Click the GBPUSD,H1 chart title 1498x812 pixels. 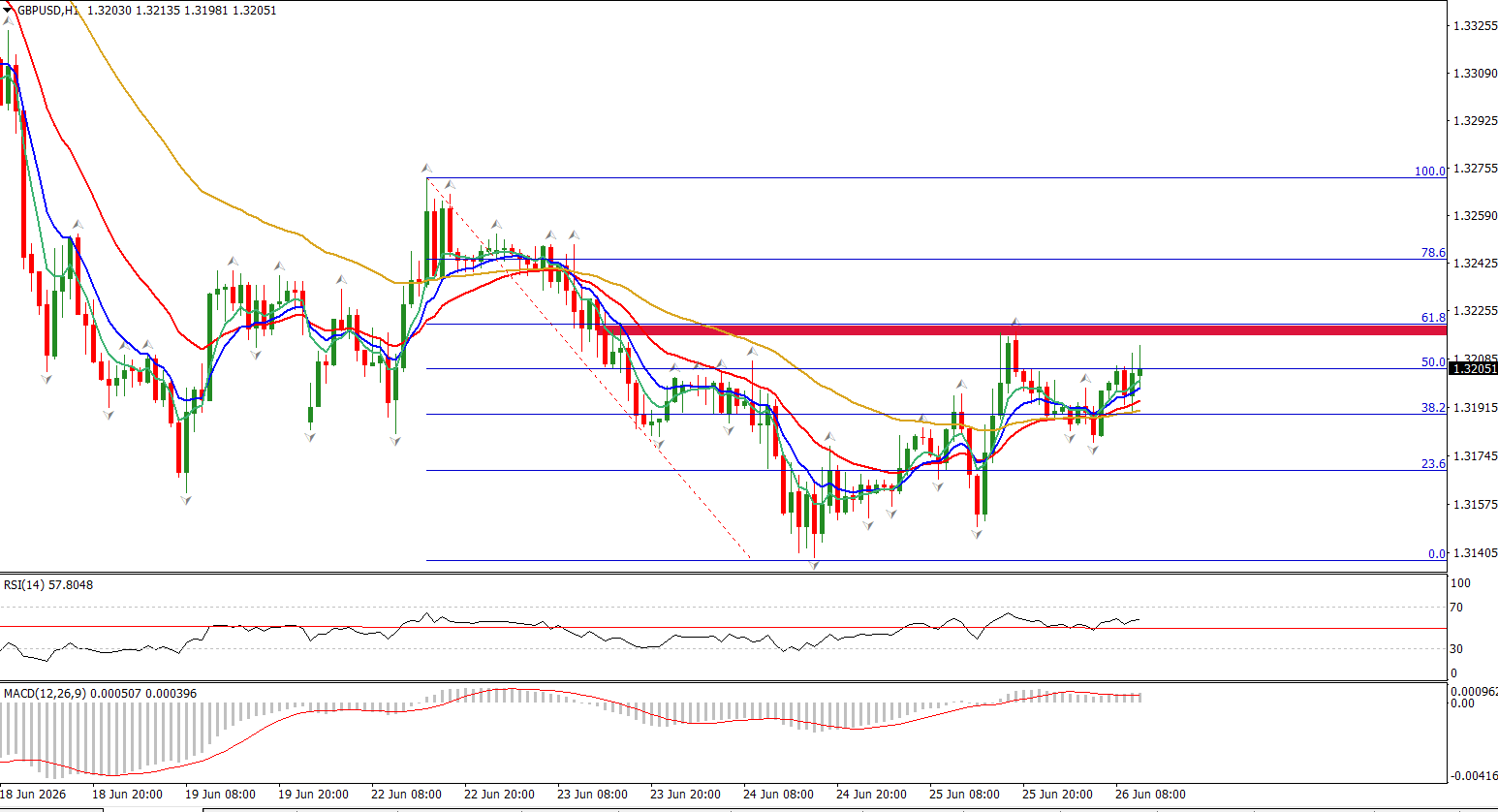coord(48,10)
